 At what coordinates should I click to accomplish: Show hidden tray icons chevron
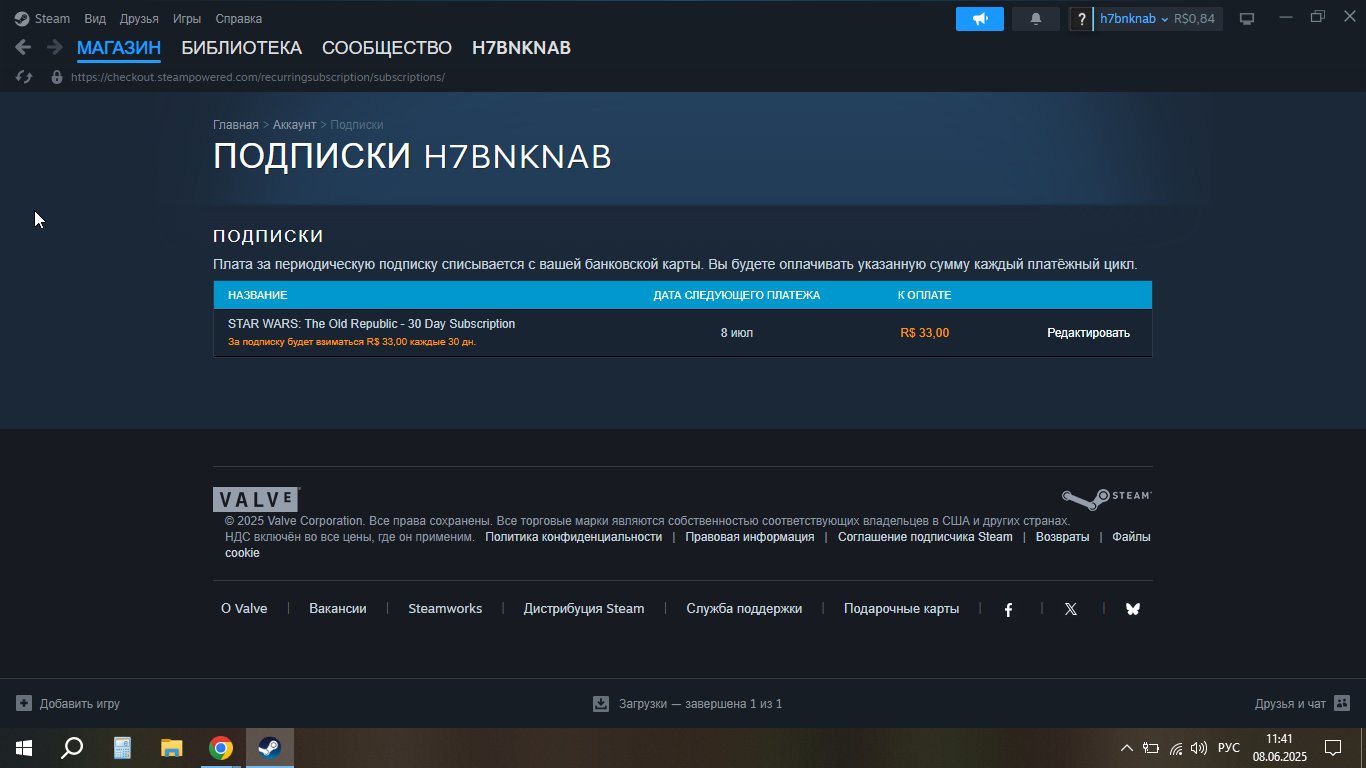[x=1127, y=748]
